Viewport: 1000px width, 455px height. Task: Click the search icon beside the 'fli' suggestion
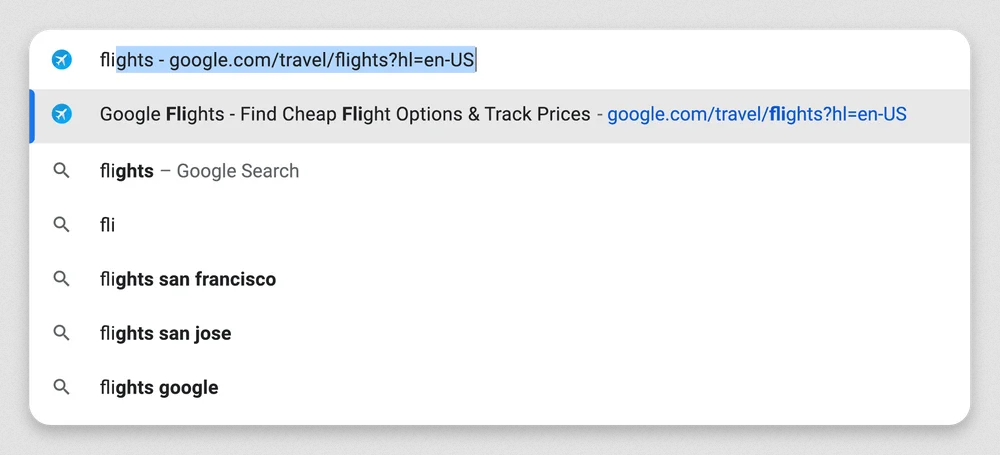pyautogui.click(x=61, y=225)
